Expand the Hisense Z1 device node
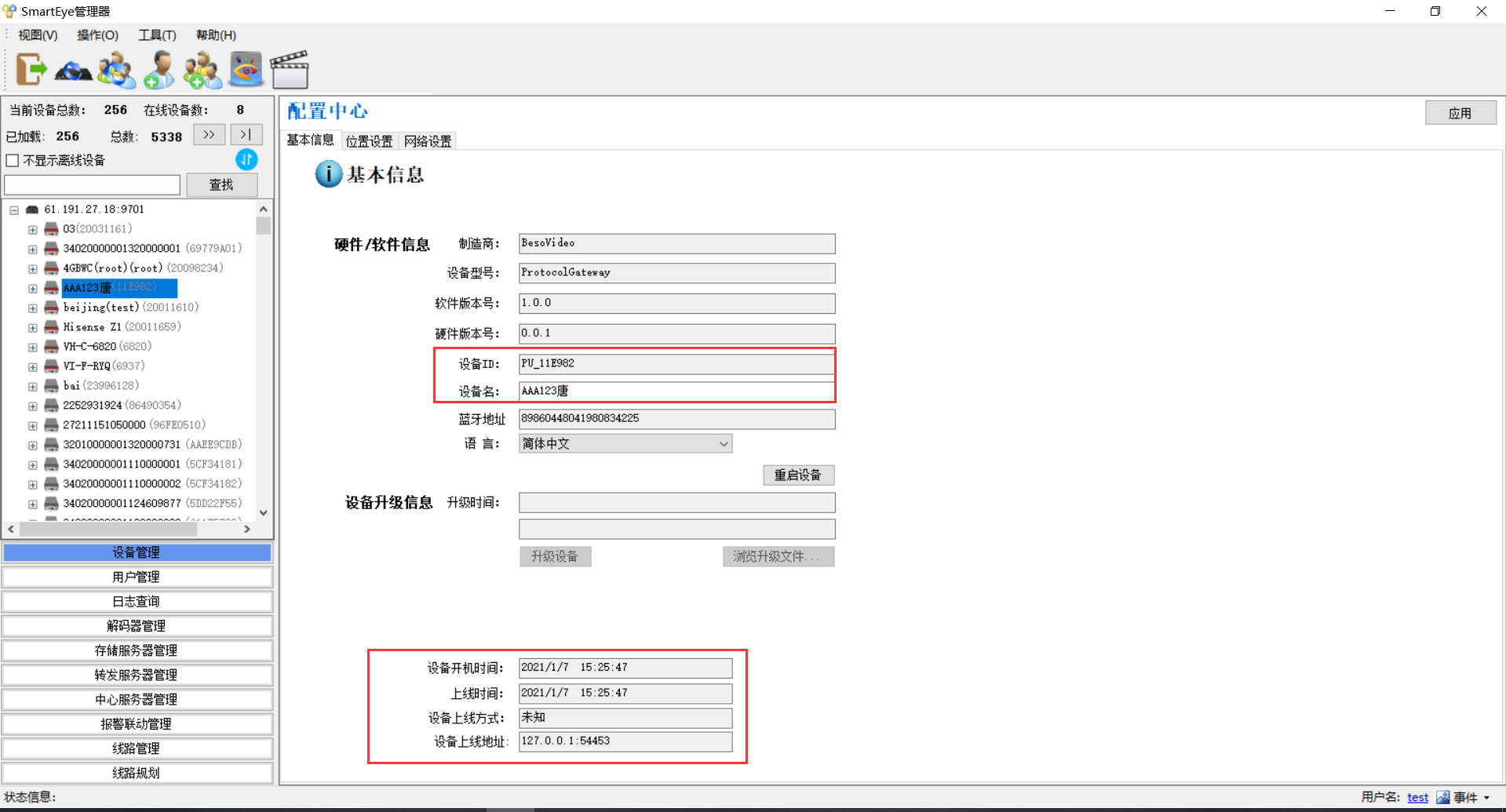 (33, 328)
